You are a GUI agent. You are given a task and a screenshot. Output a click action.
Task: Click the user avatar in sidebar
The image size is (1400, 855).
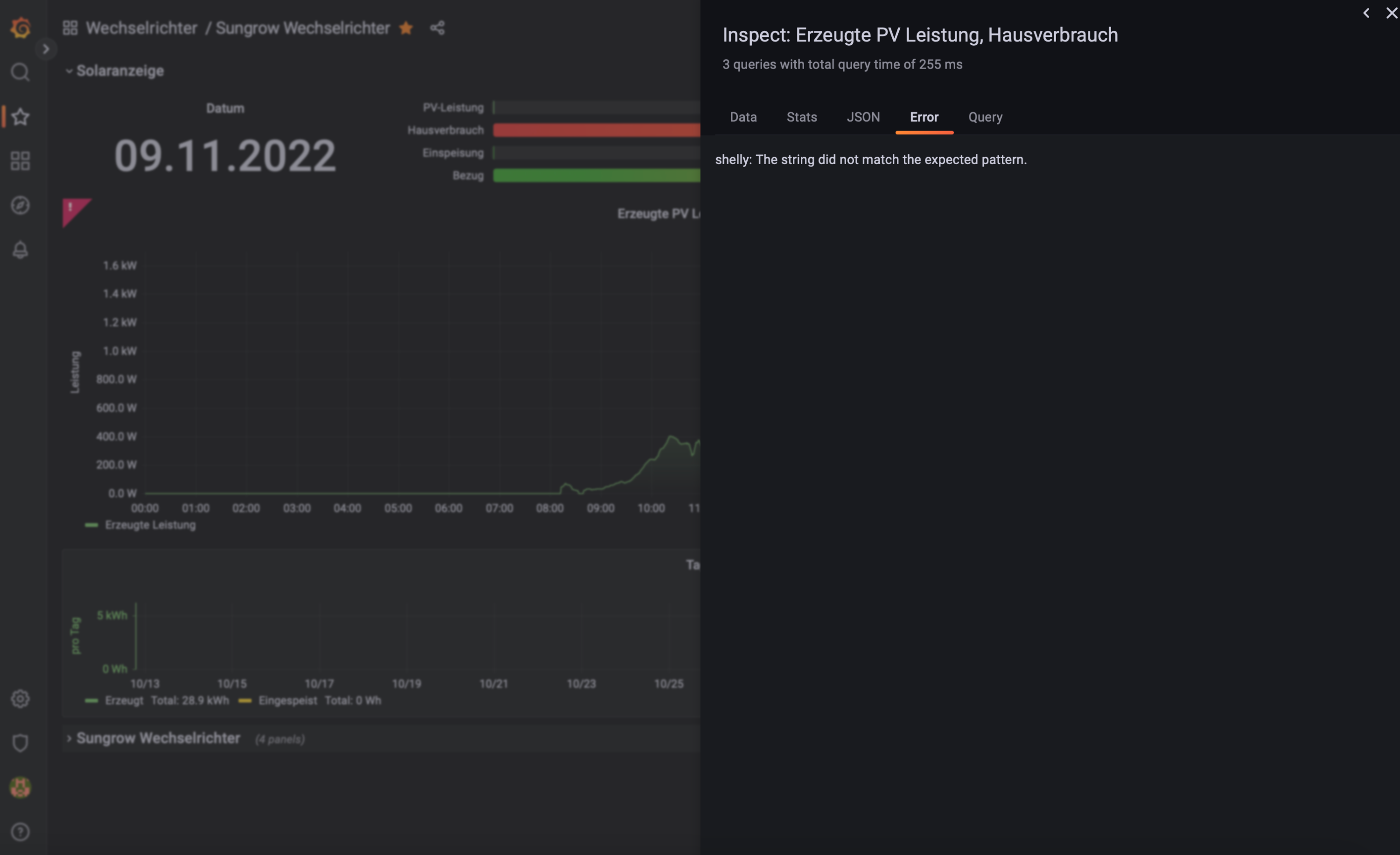(21, 787)
